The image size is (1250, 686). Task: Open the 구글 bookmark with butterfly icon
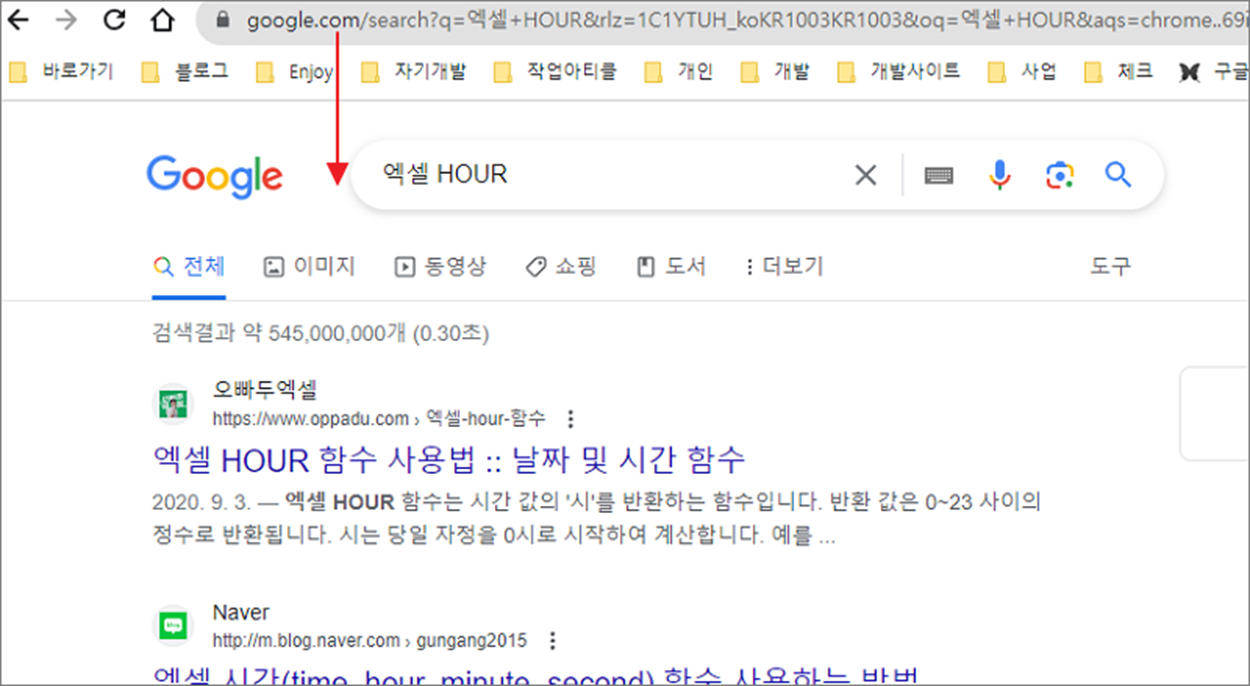(1214, 72)
